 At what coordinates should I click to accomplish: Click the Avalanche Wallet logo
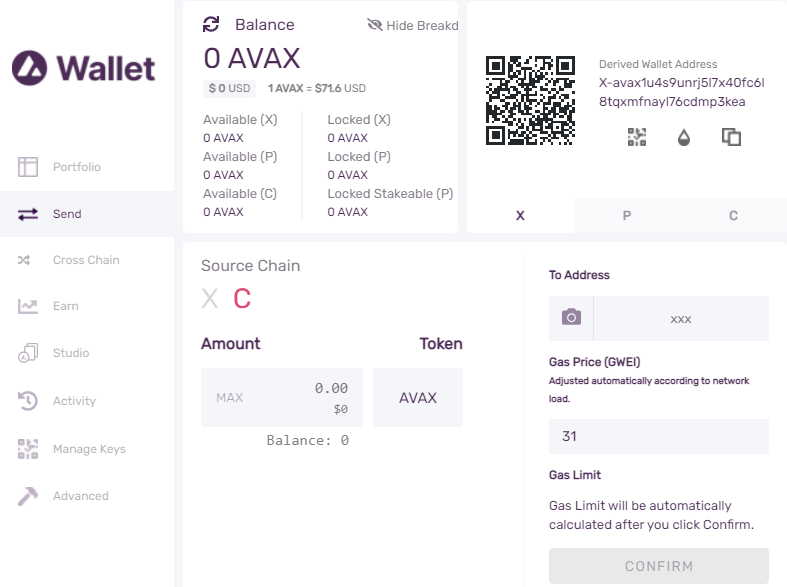(x=83, y=68)
